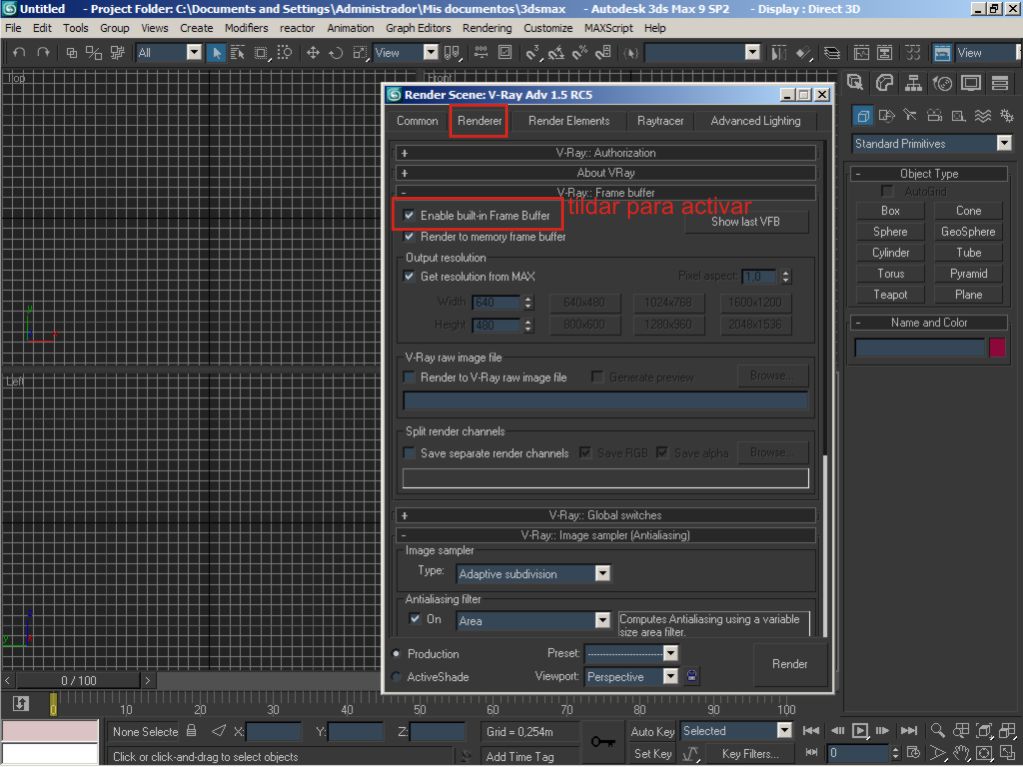Select the Shapes category icon
Image resolution: width=1023 pixels, height=767 pixels.
pos(886,116)
